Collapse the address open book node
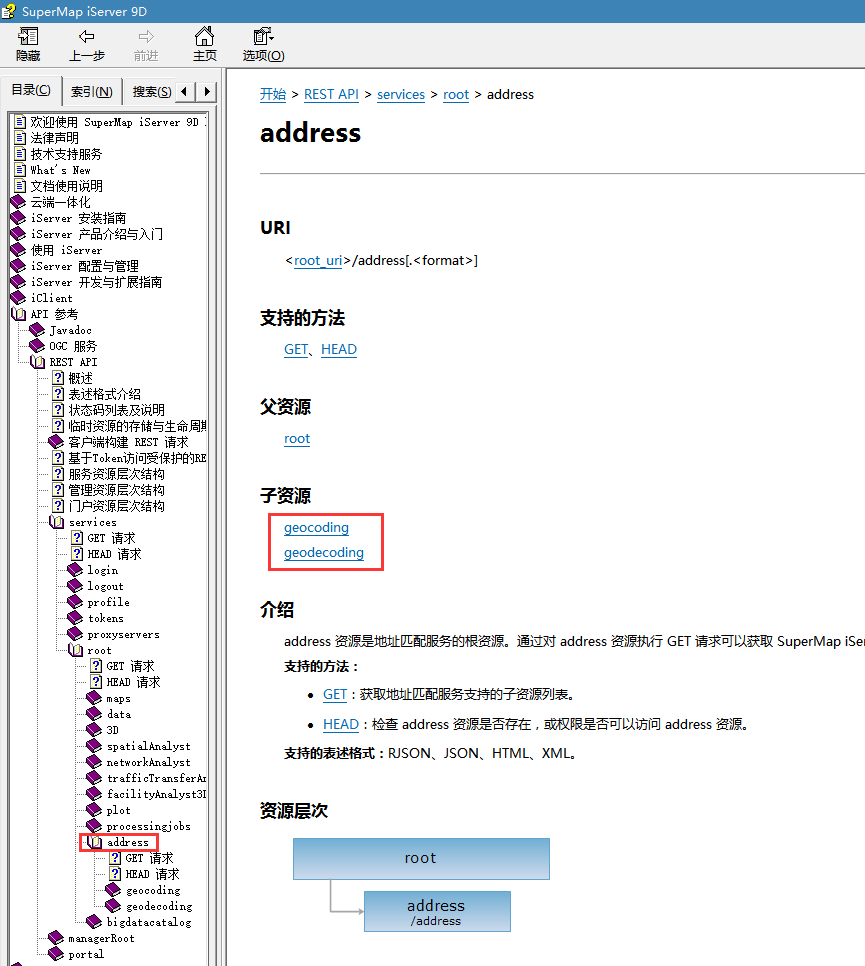 point(94,842)
